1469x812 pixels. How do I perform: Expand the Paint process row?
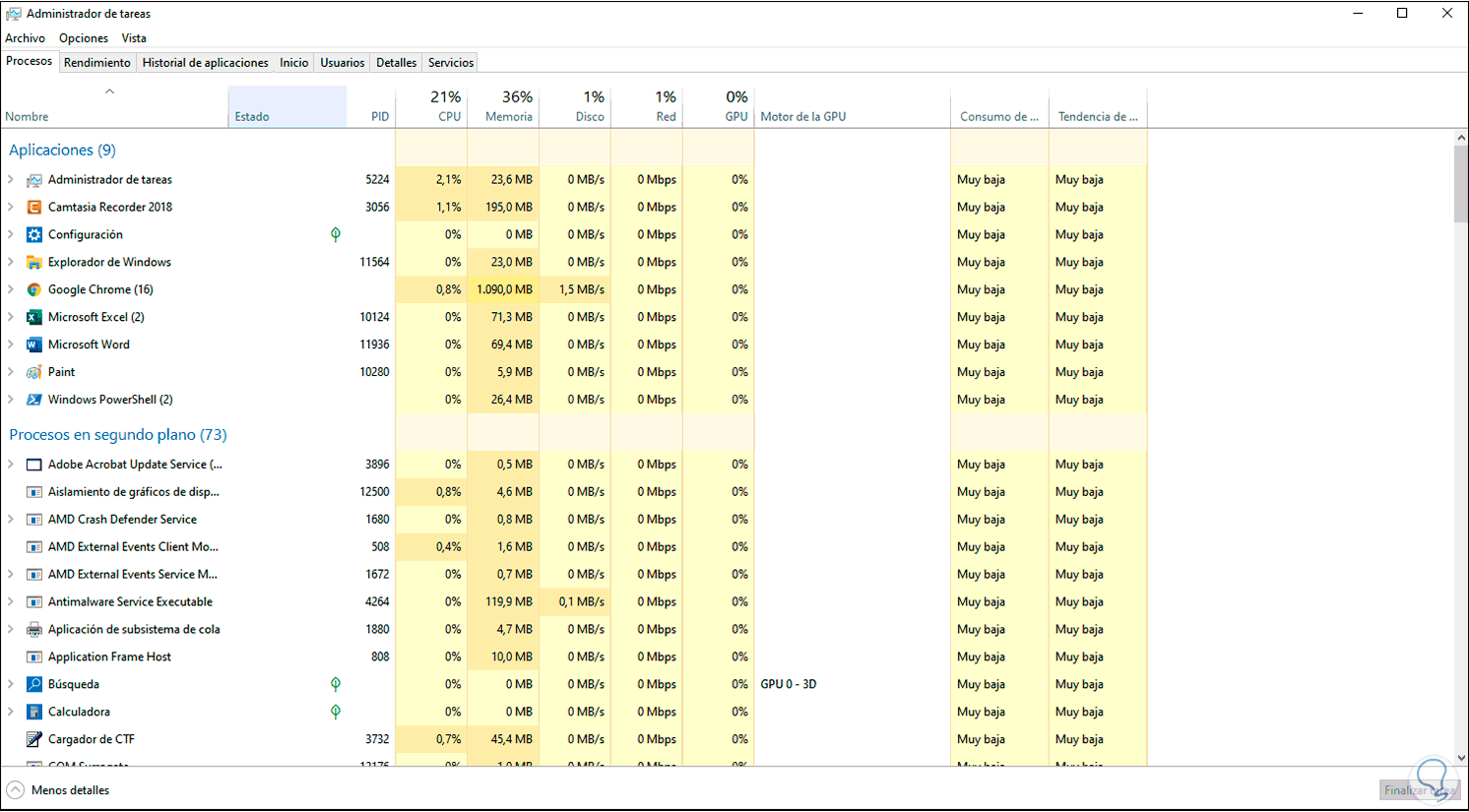coord(11,373)
